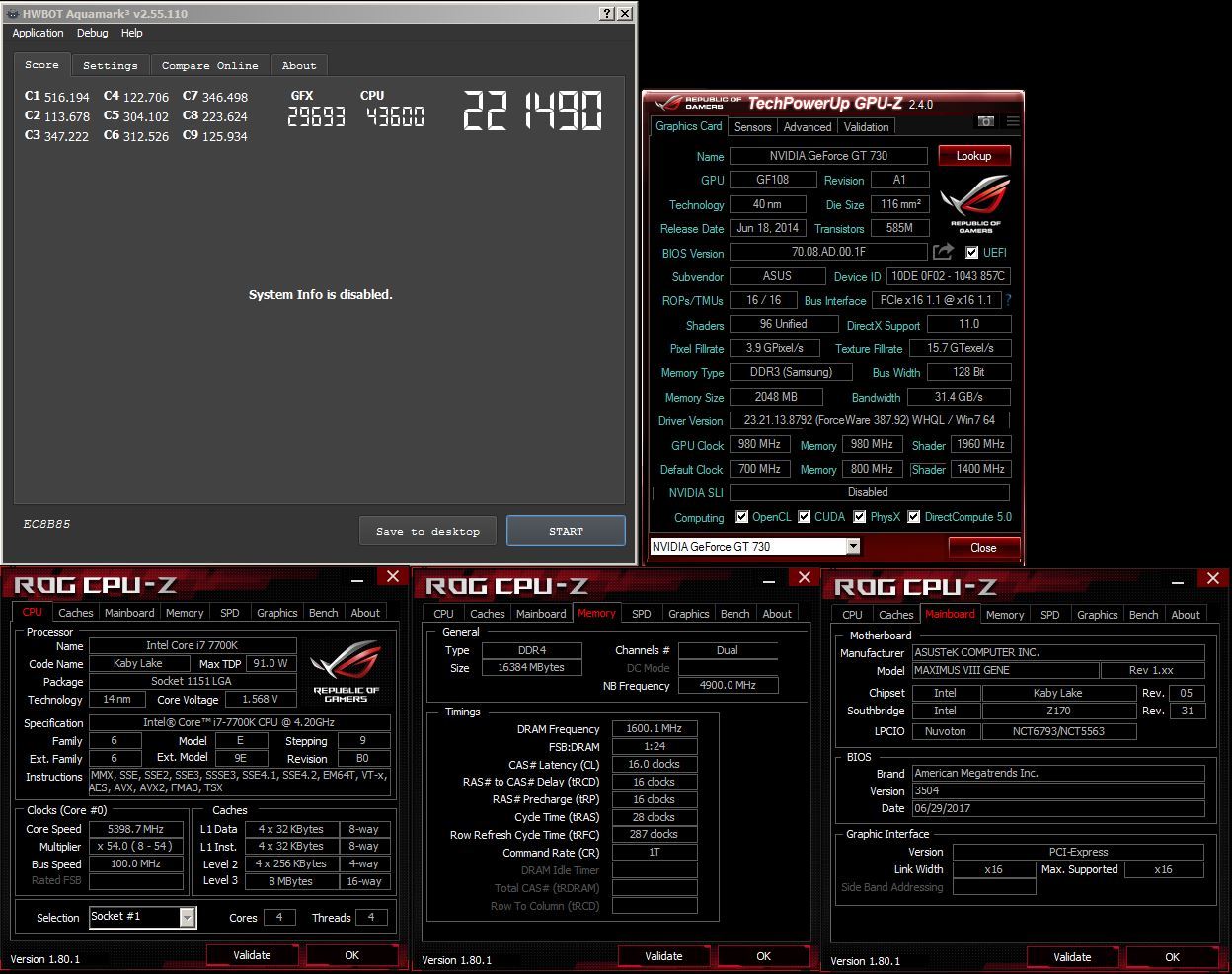Click the Driver Version field in GPU-Z
This screenshot has height=974, width=1232.
click(x=870, y=420)
